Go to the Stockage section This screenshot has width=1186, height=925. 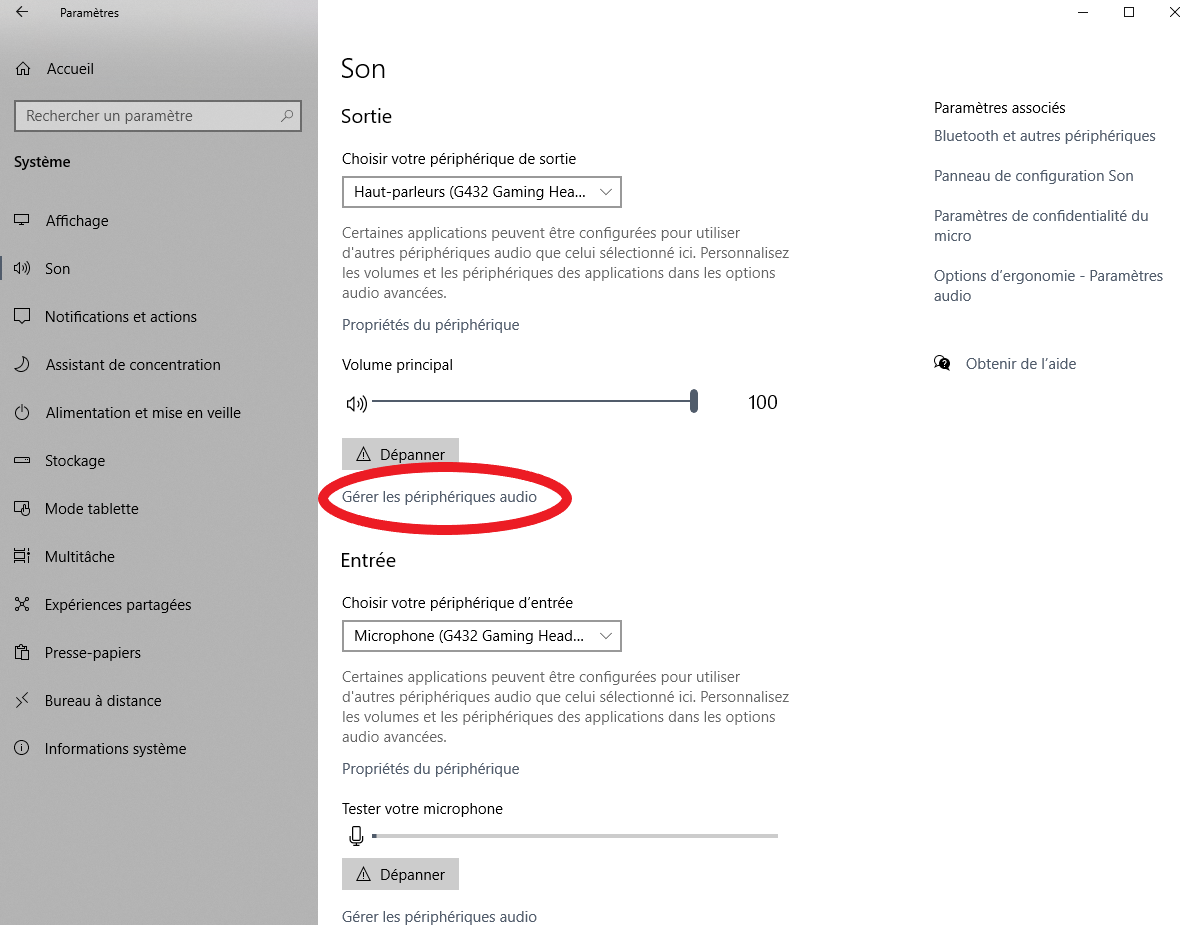(x=75, y=461)
